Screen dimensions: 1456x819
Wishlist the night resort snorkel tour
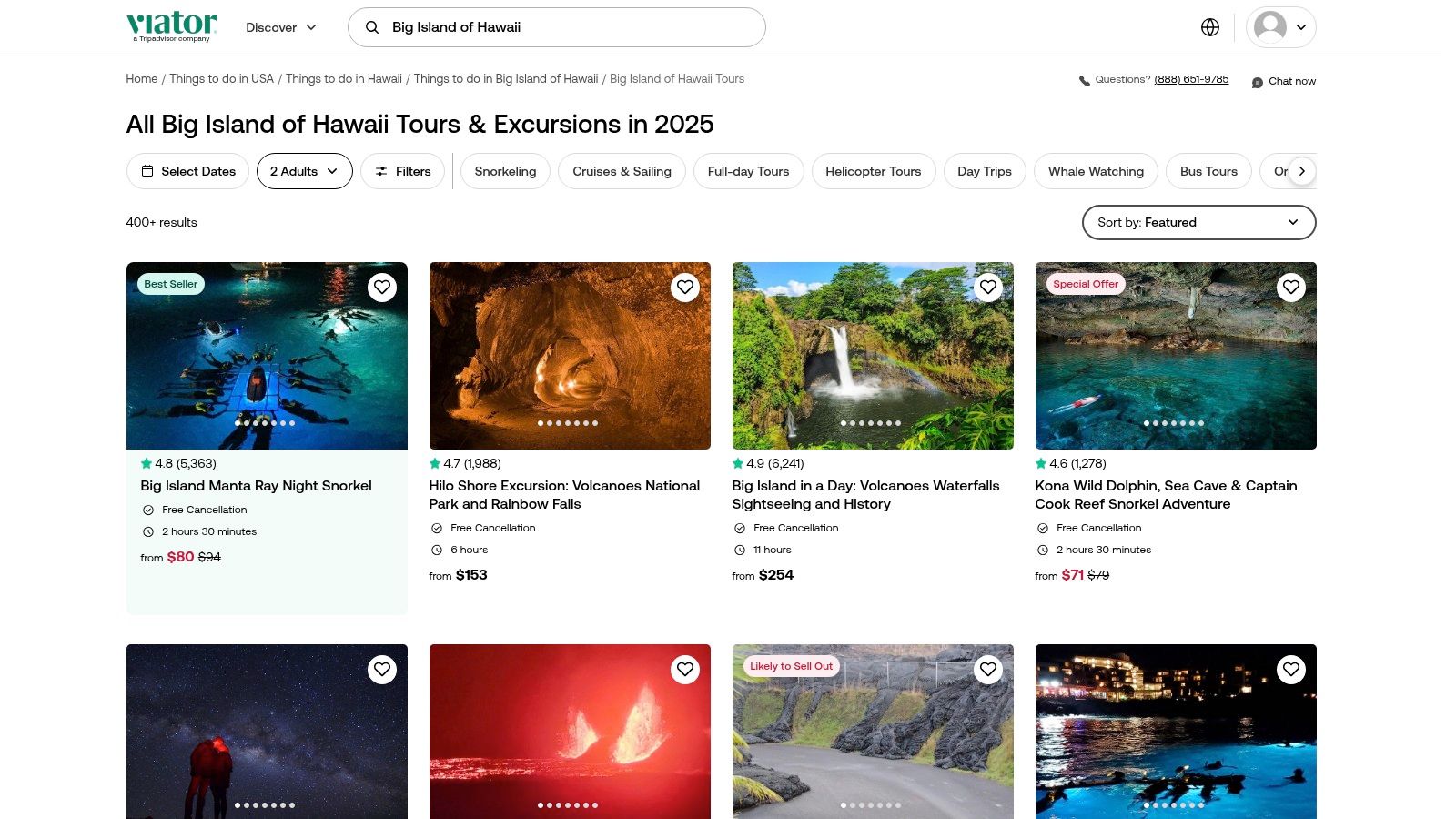pos(1291,670)
